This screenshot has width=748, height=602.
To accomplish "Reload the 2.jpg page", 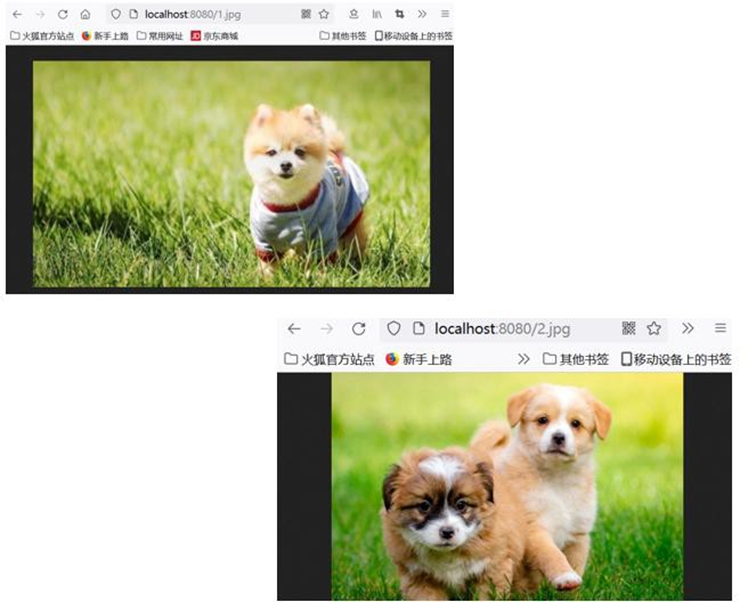I will (x=359, y=329).
